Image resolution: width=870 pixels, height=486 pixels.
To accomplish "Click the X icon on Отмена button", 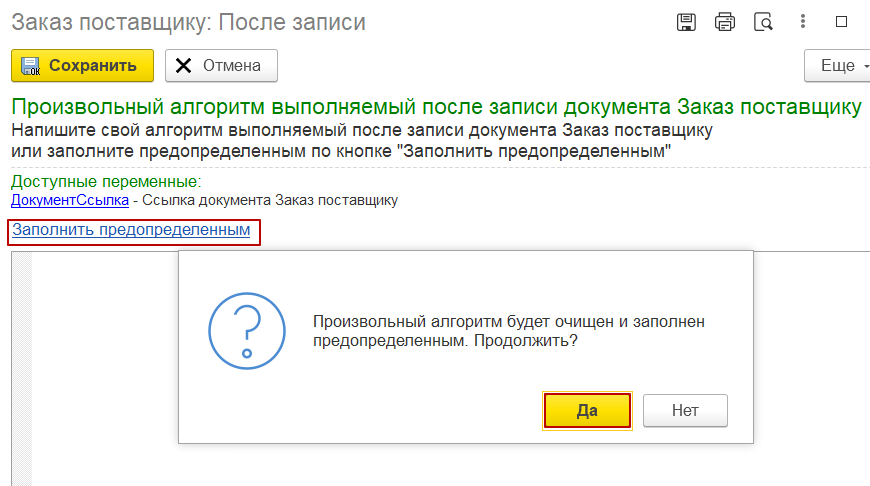I will coord(183,65).
